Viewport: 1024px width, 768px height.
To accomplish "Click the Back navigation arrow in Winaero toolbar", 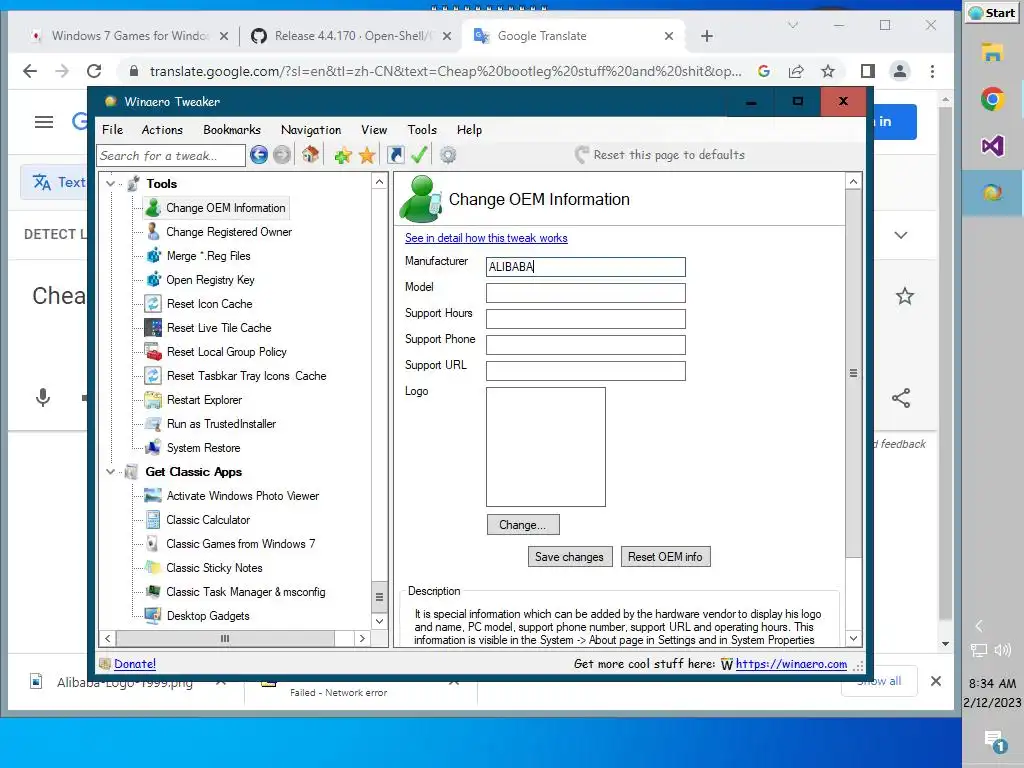I will tap(259, 155).
